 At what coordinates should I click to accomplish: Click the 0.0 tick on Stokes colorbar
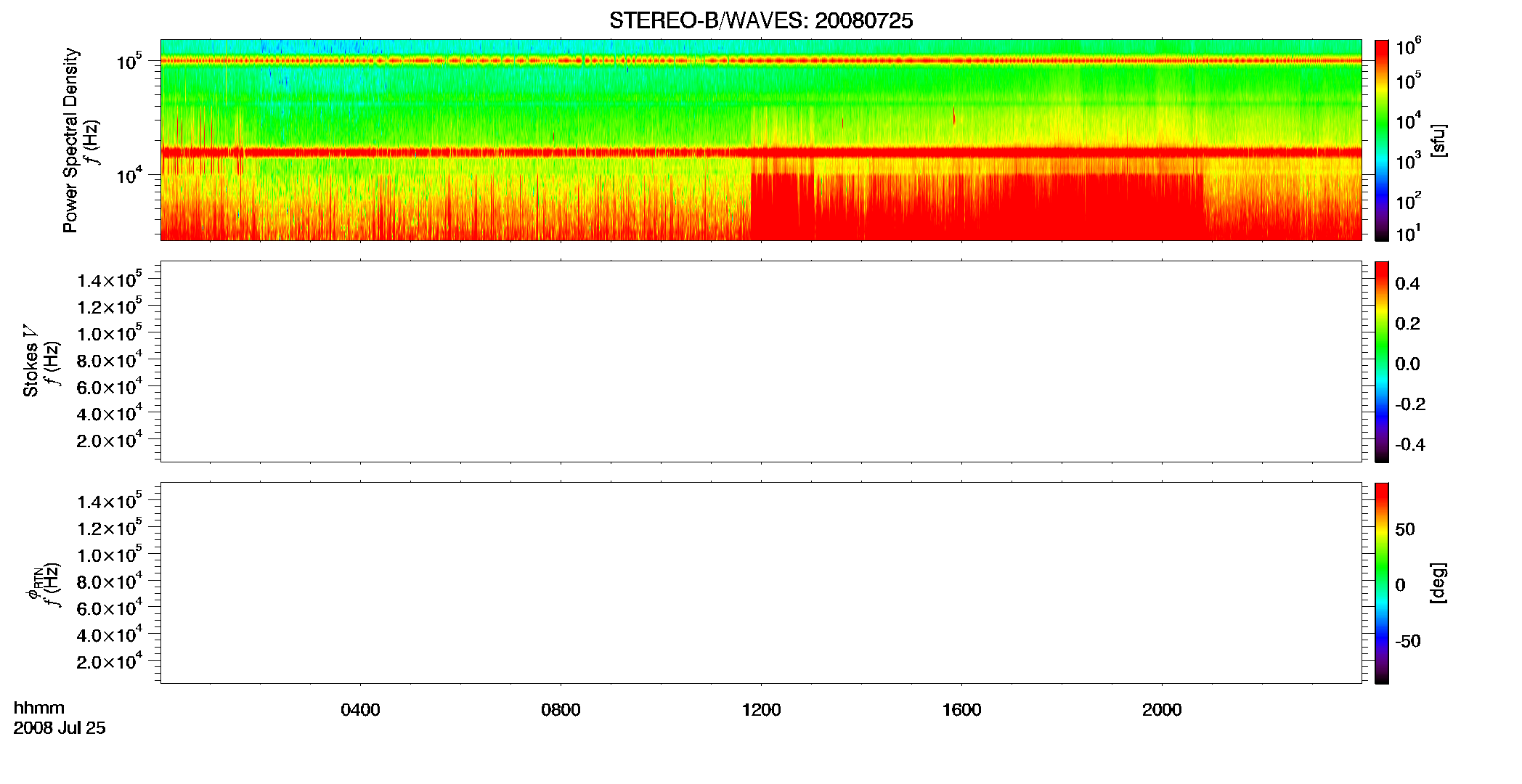1407,364
